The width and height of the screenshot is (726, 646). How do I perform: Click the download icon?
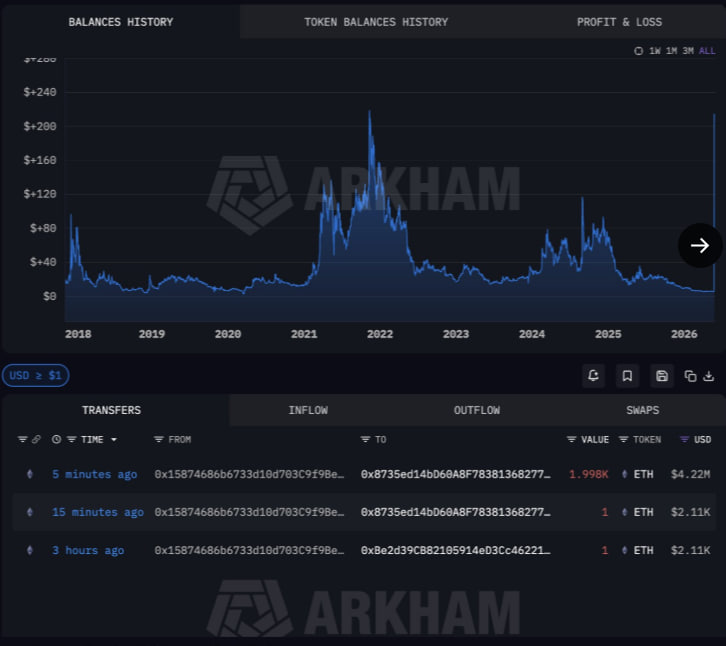point(709,376)
